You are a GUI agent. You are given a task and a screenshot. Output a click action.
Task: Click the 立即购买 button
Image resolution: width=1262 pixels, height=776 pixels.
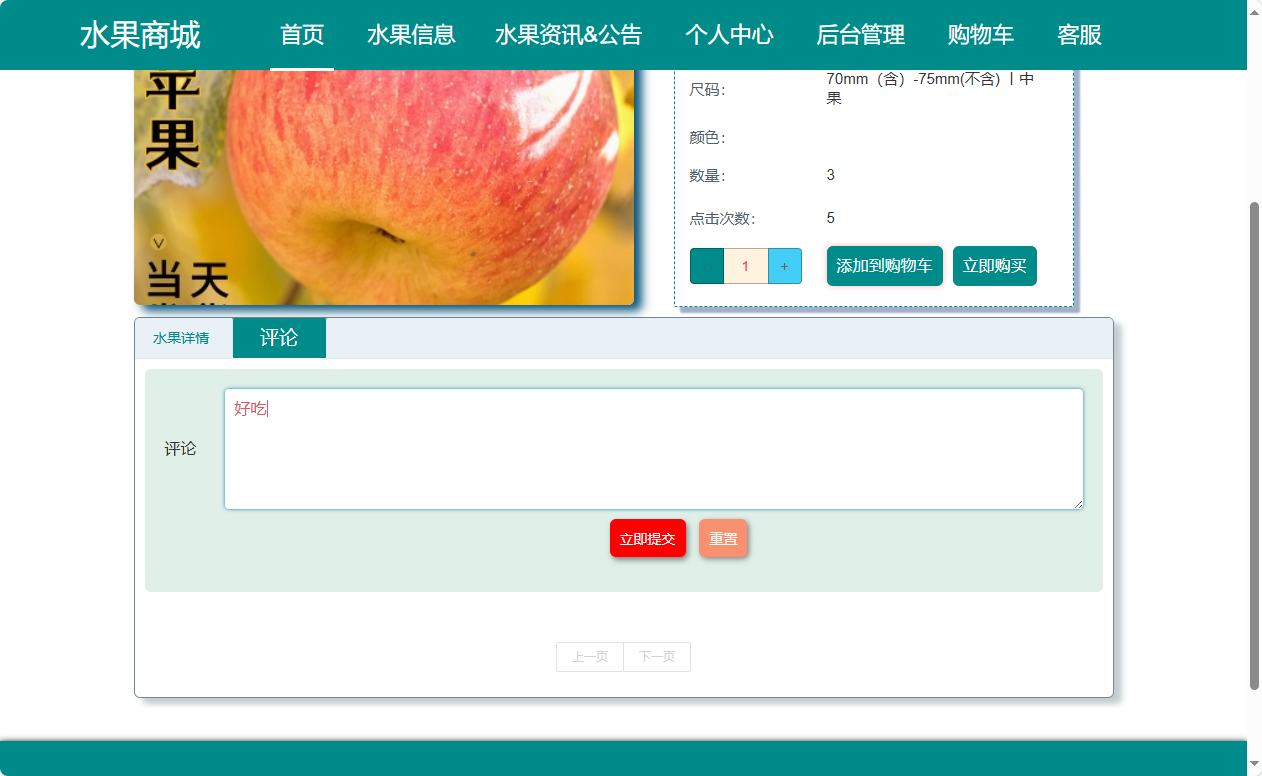[x=994, y=266]
